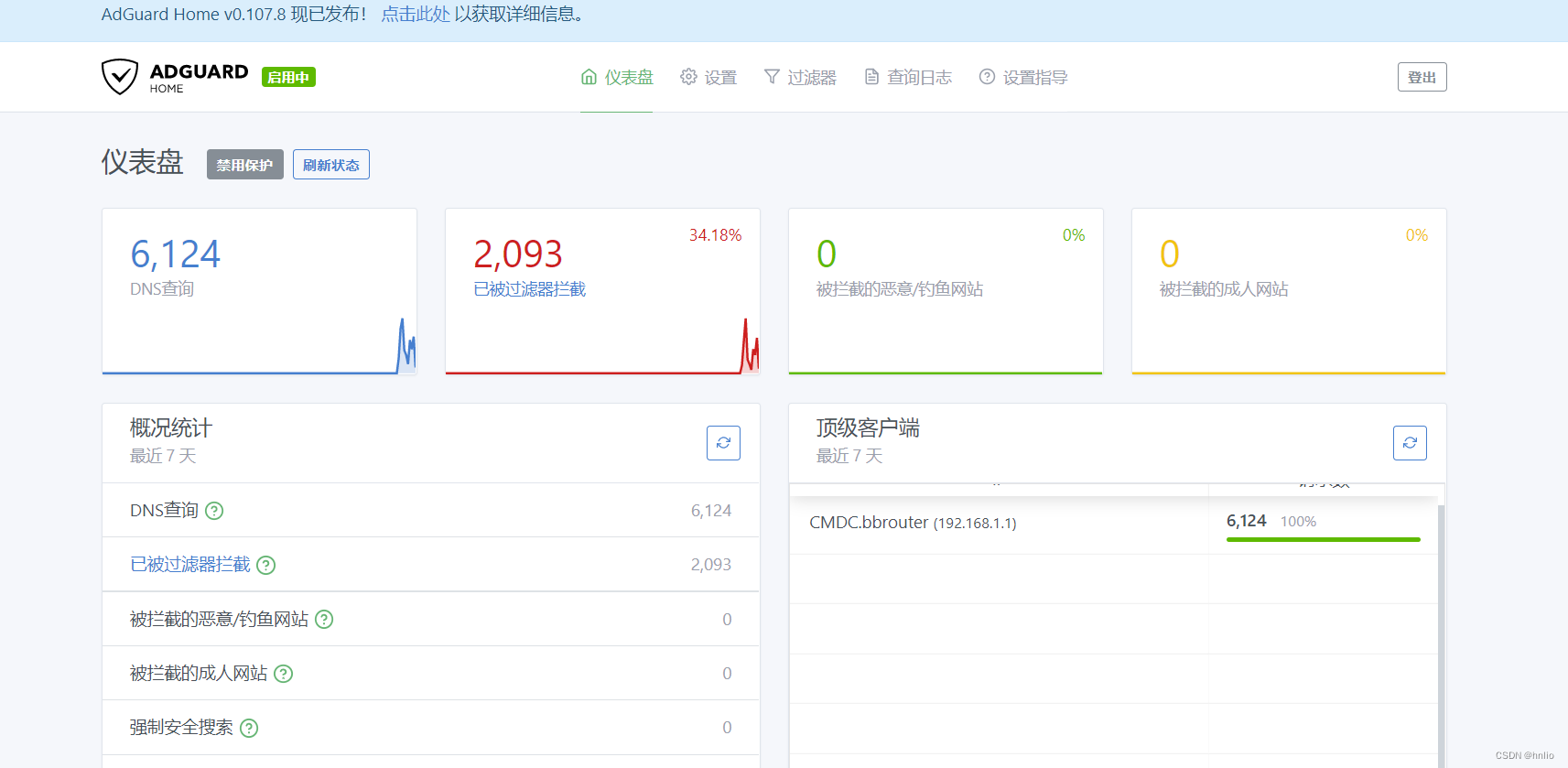Open 已被过滤器拦截 link in 概况统计 table
Screen dimensions: 1568x768
189,565
